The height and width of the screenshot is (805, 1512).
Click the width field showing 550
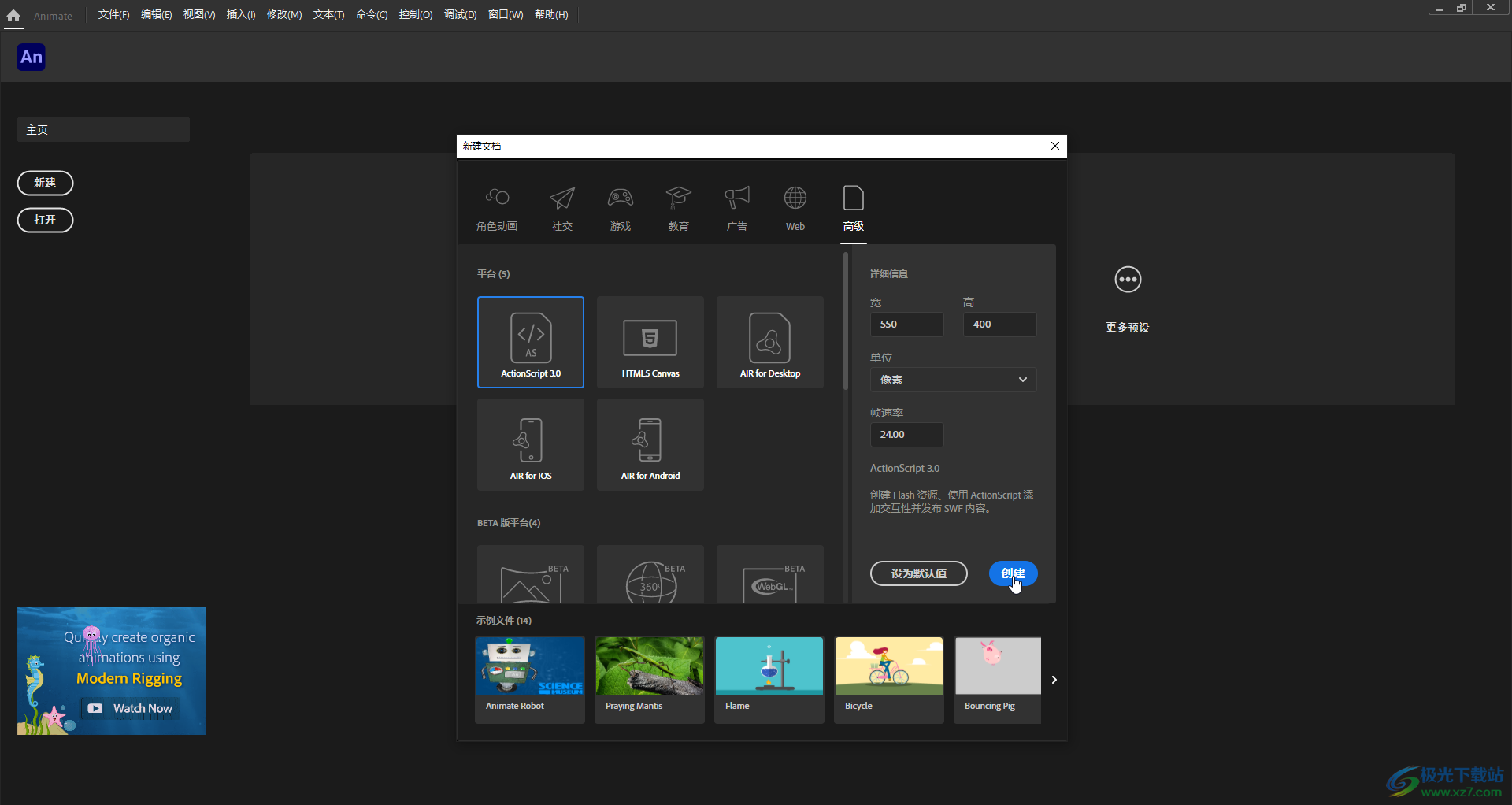click(x=906, y=325)
